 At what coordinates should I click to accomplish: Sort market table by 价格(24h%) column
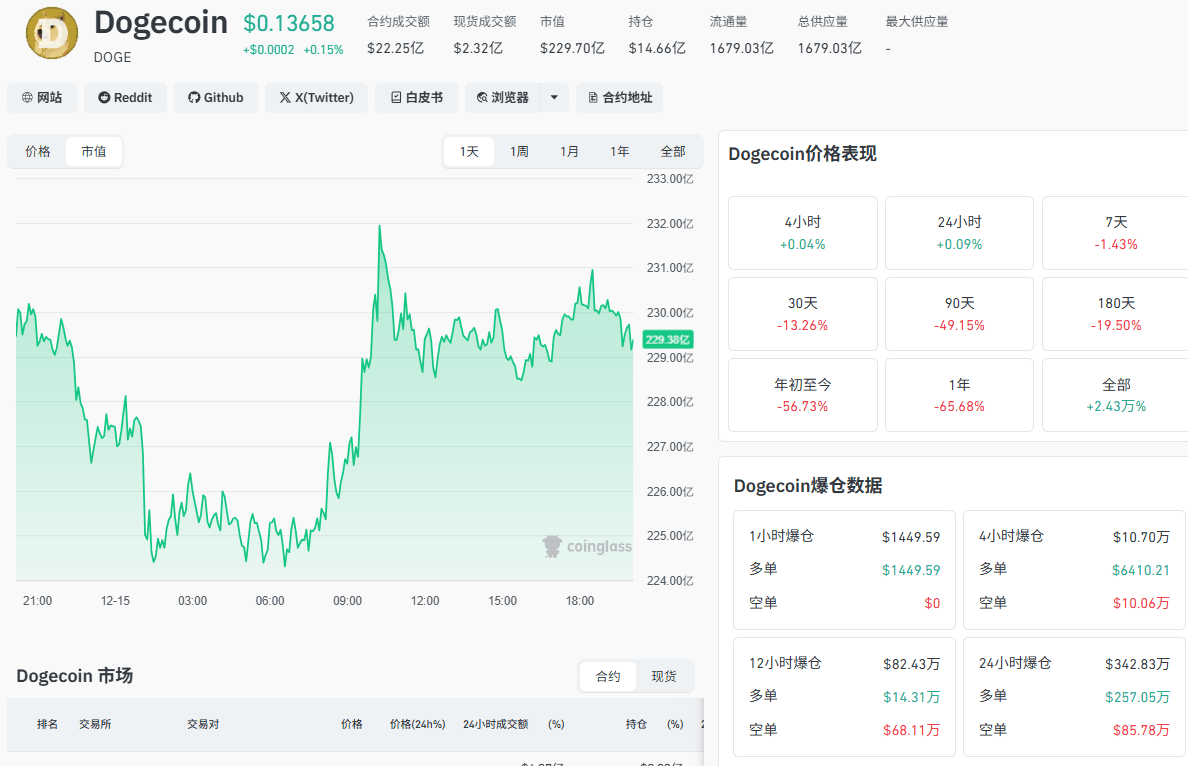point(417,724)
